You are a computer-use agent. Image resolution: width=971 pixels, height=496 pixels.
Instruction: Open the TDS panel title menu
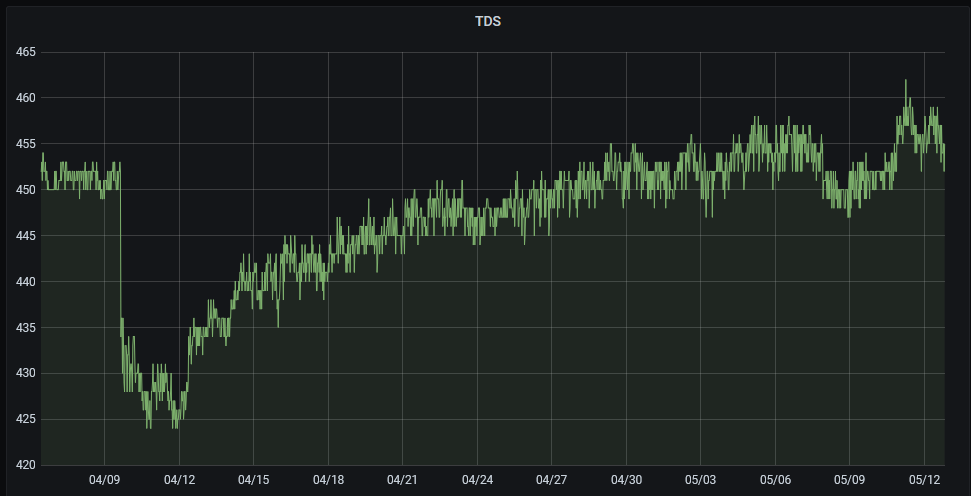pos(485,20)
